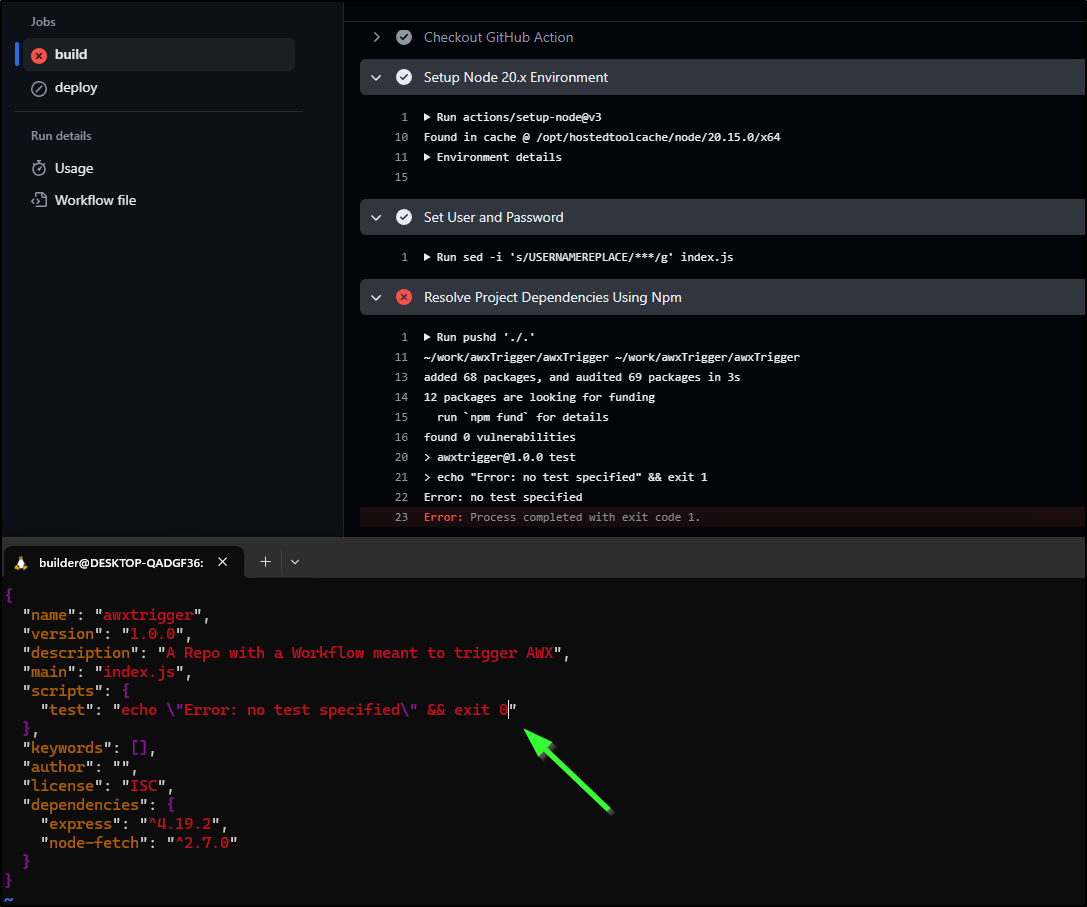This screenshot has height=907, width=1087.
Task: Click the index.js main value in the editor
Action: 139,672
